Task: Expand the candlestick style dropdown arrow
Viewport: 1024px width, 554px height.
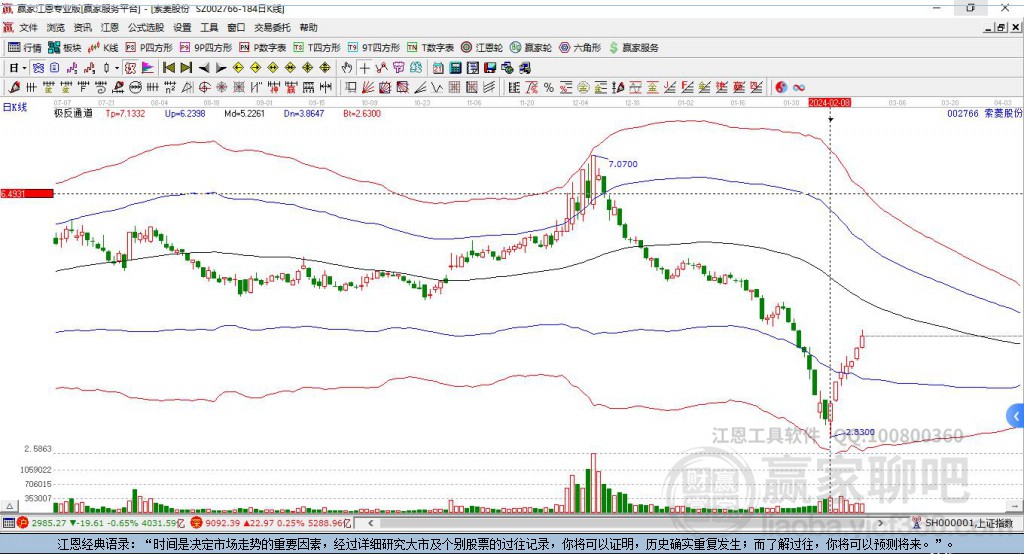Action: [x=116, y=68]
